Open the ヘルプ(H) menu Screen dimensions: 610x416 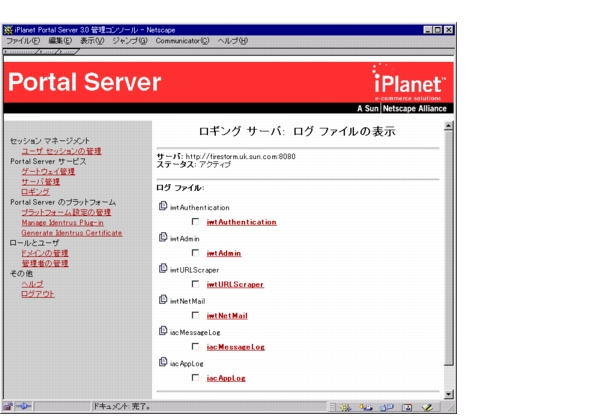point(233,41)
